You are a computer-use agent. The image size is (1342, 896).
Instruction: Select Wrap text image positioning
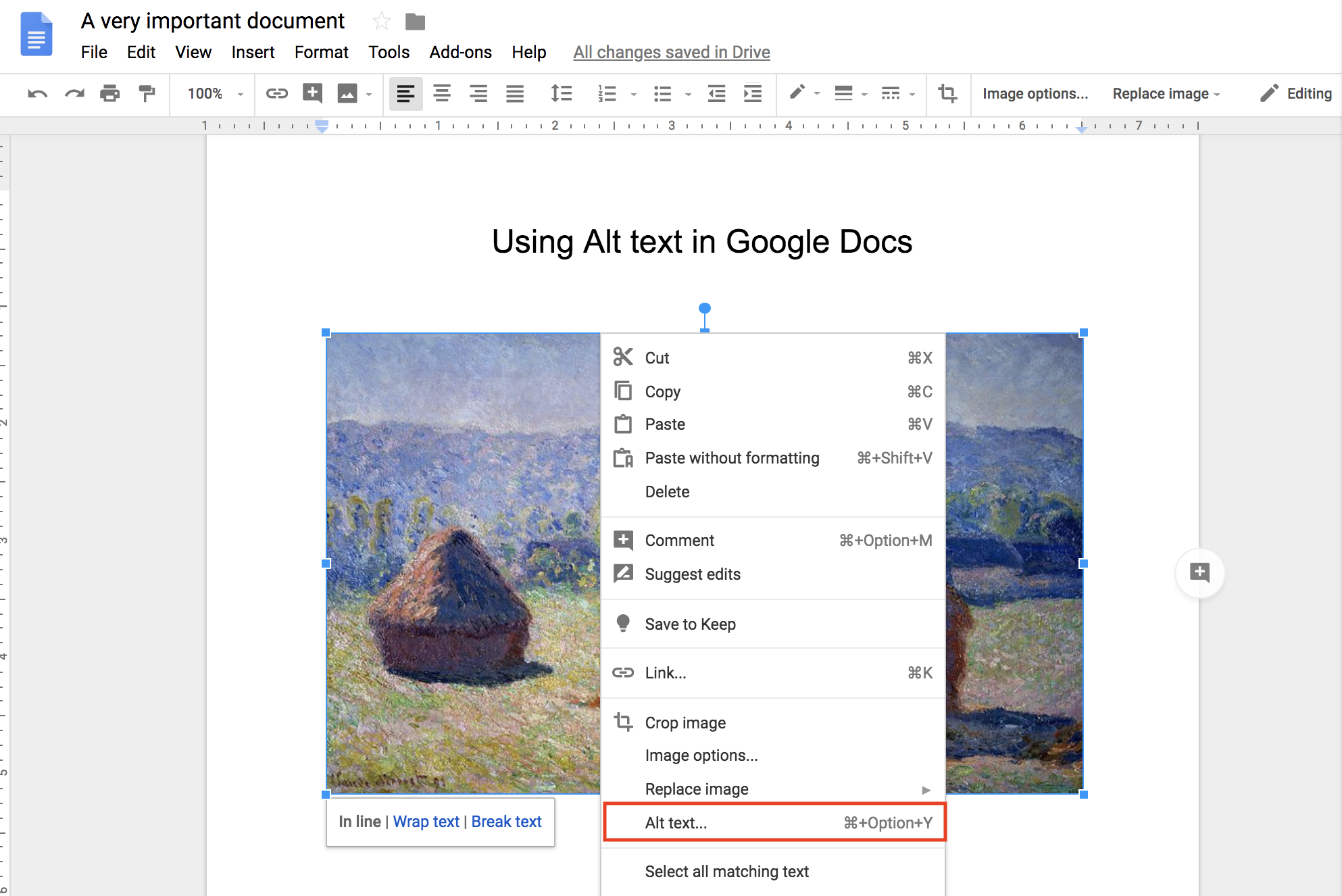pos(426,822)
